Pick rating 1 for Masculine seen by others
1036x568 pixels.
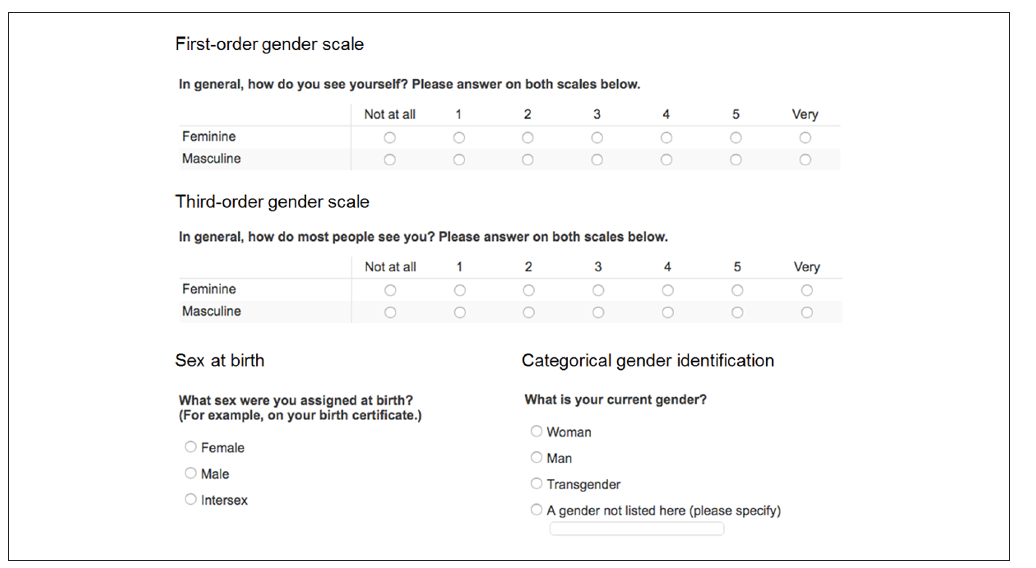coord(460,313)
